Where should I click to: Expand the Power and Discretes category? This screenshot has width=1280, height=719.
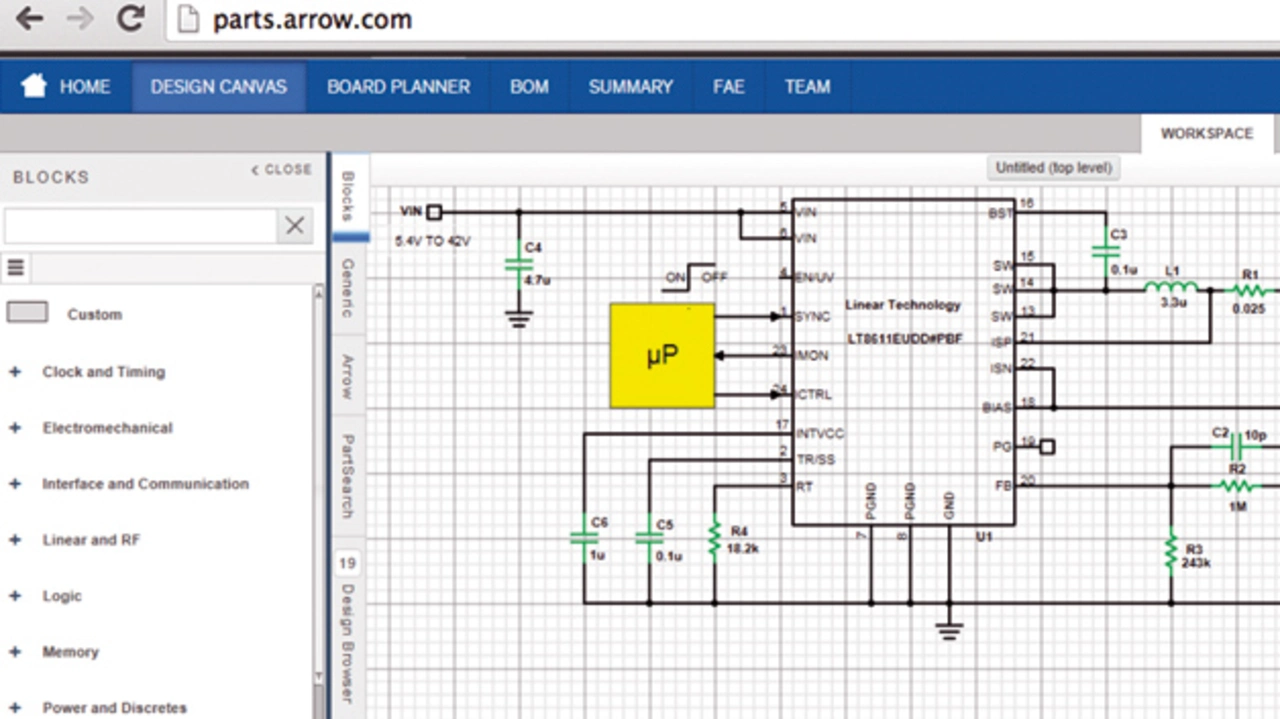(15, 708)
